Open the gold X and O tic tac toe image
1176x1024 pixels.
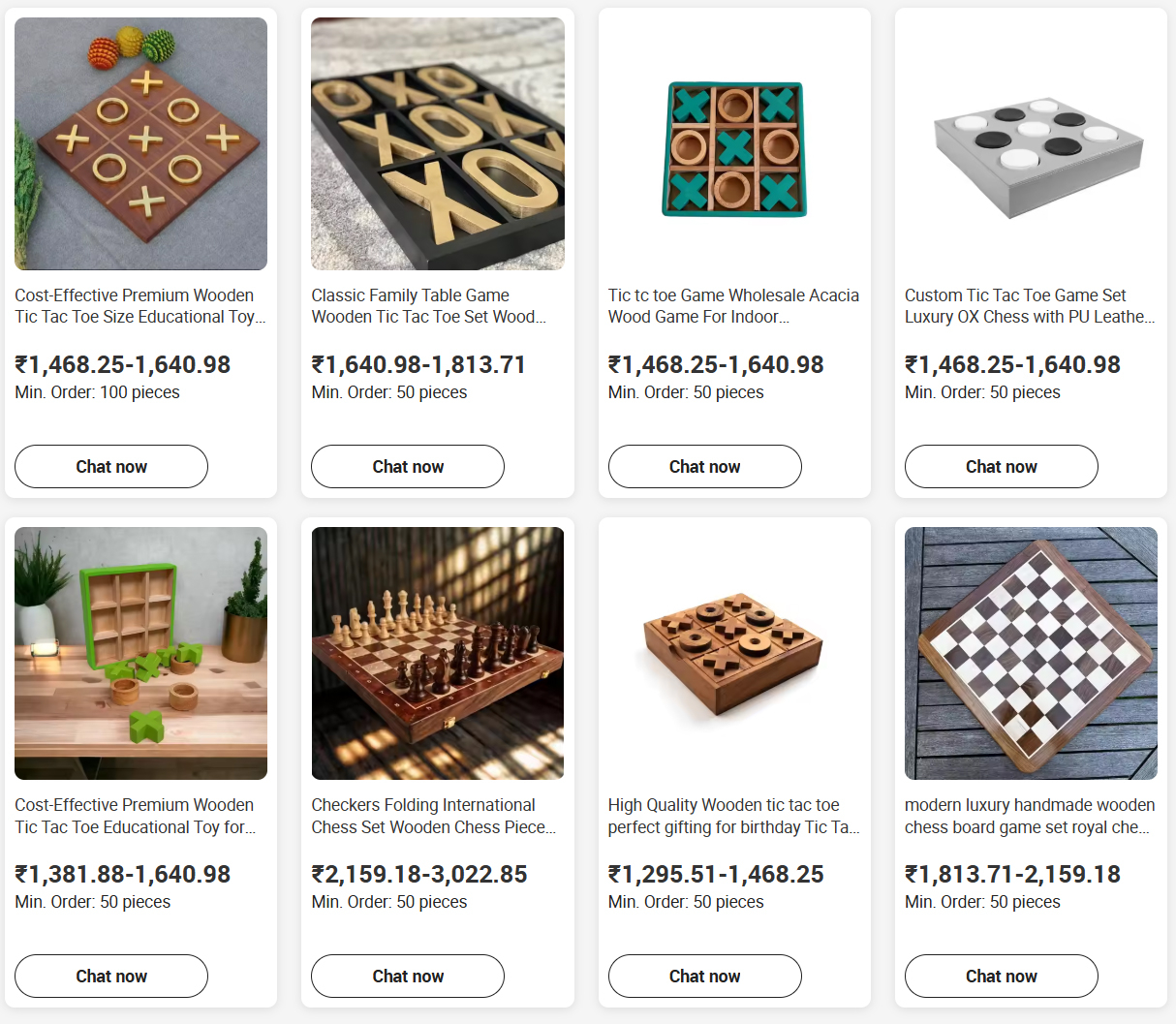coord(140,143)
